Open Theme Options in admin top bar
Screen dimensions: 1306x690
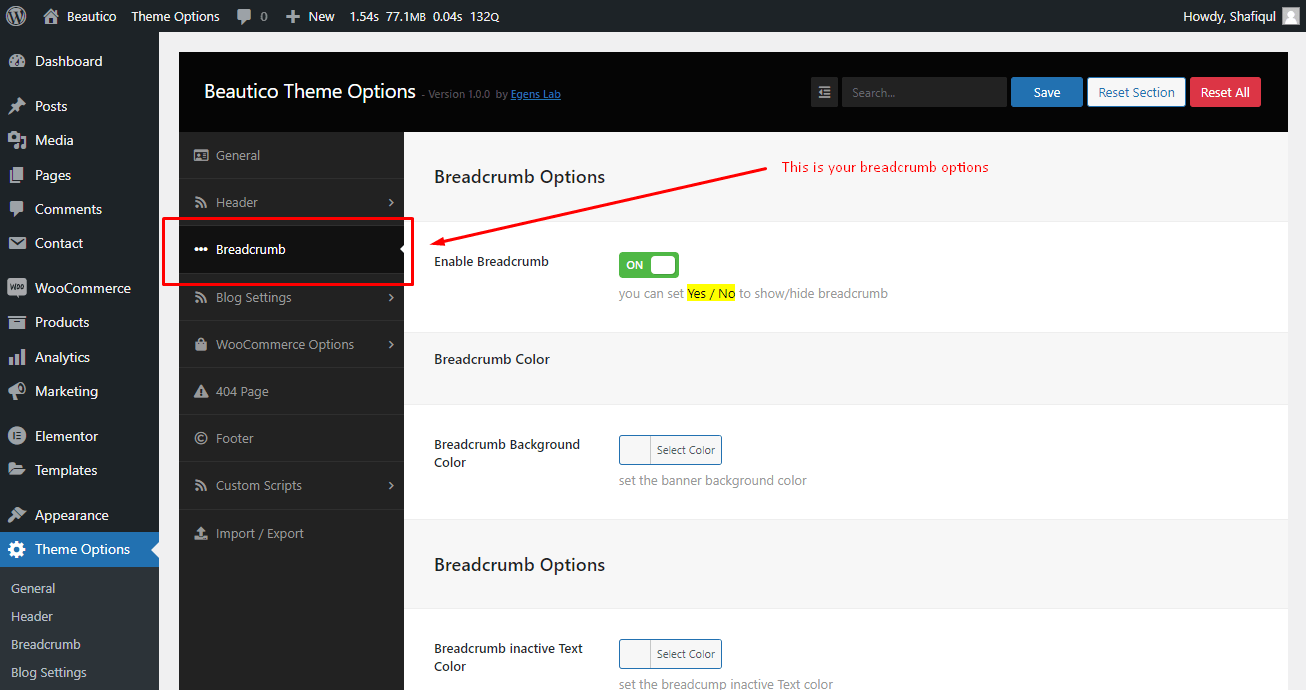[x=175, y=16]
